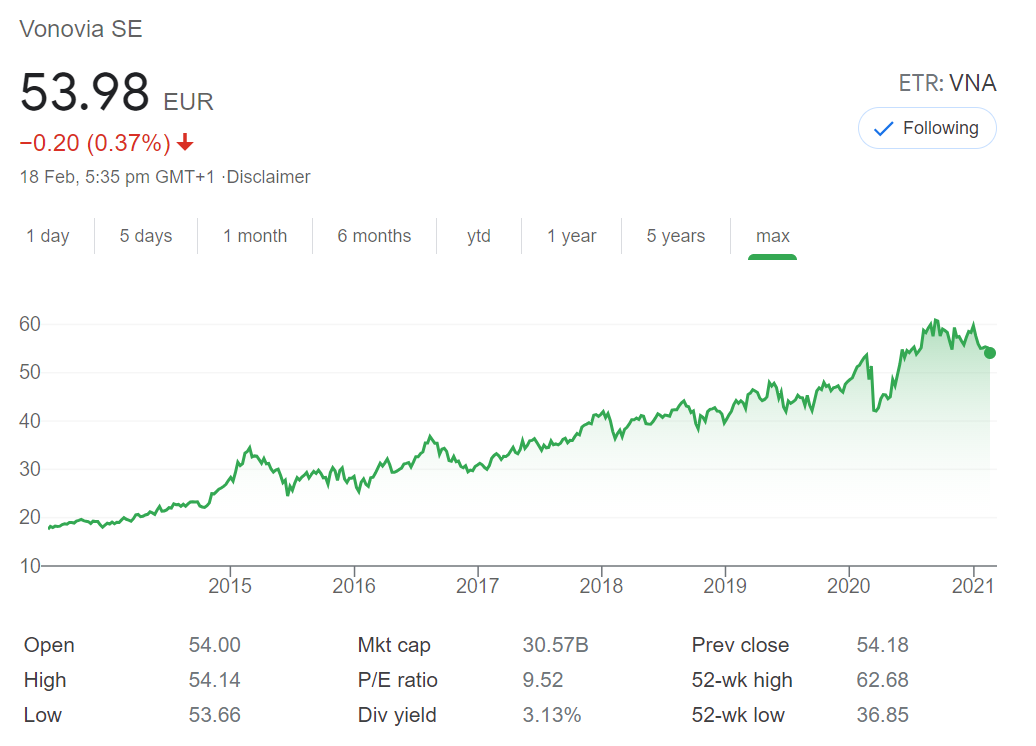This screenshot has height=746, width=1036.
Task: Click the Vonovia SE title
Action: click(x=81, y=29)
